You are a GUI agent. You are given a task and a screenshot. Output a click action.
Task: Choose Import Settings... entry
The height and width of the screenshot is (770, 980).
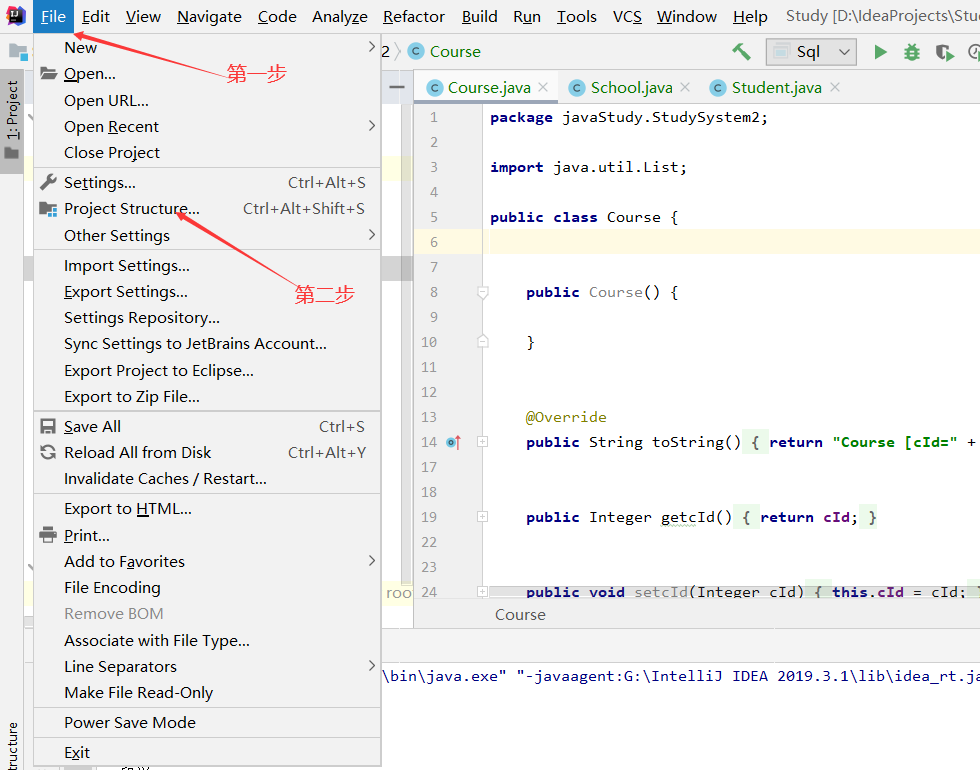(x=206, y=266)
